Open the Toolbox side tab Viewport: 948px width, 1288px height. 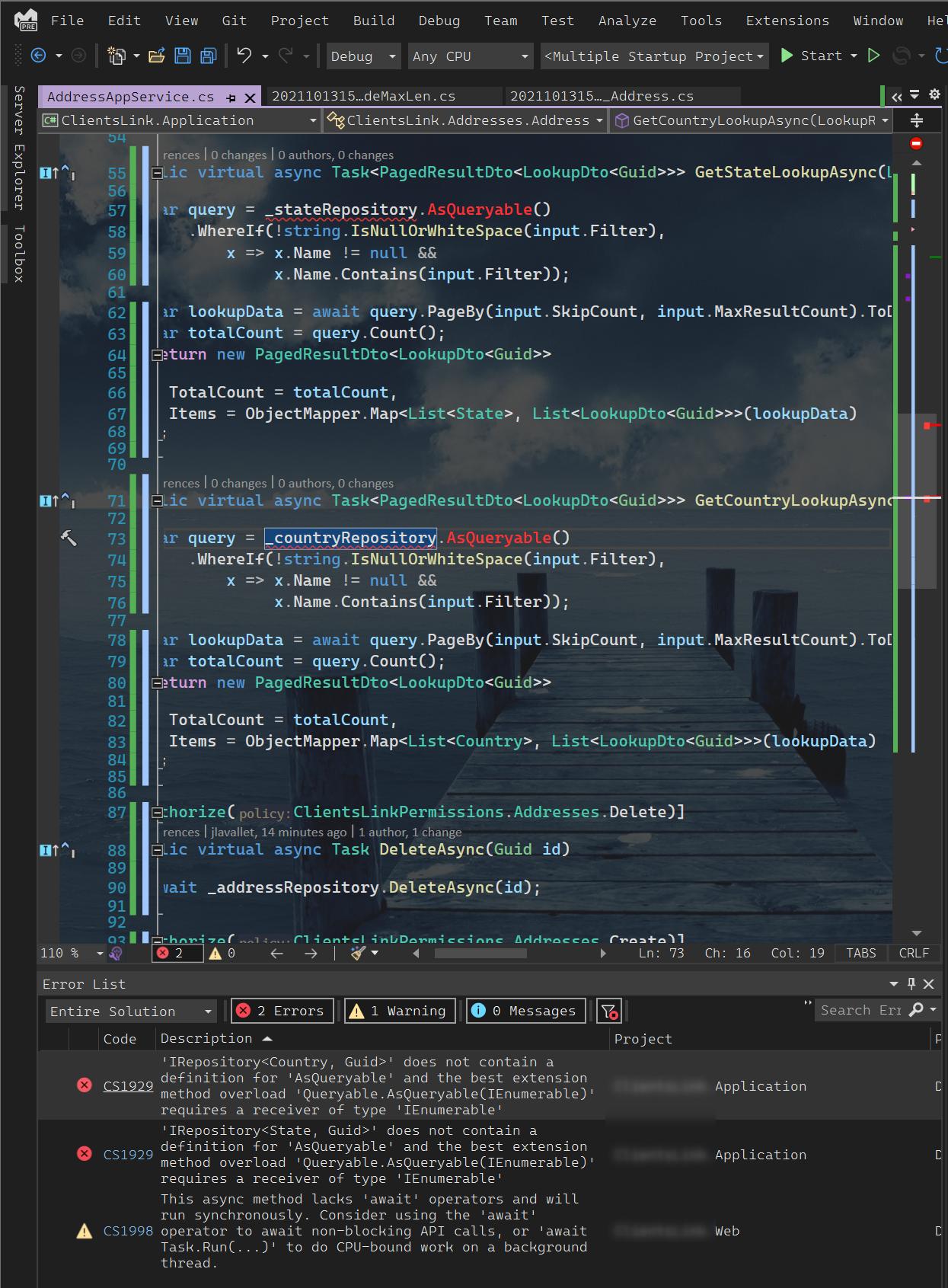click(19, 254)
